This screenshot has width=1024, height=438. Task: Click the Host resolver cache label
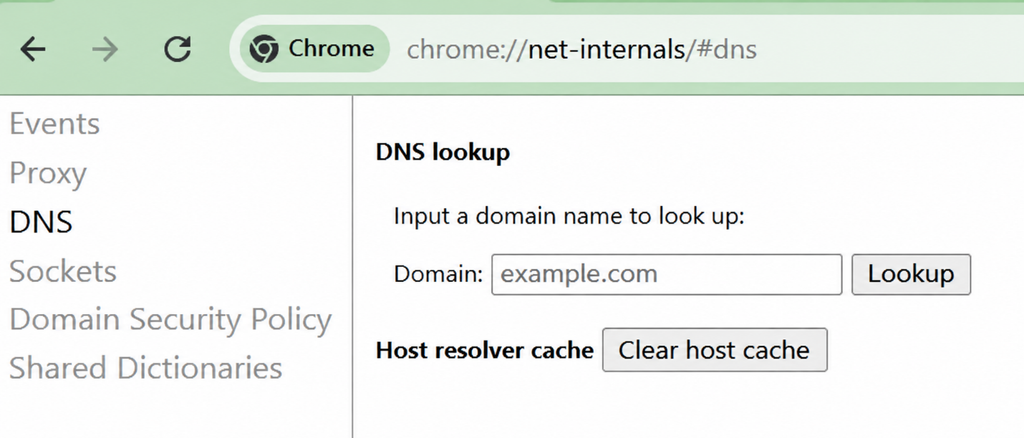pyautogui.click(x=485, y=351)
